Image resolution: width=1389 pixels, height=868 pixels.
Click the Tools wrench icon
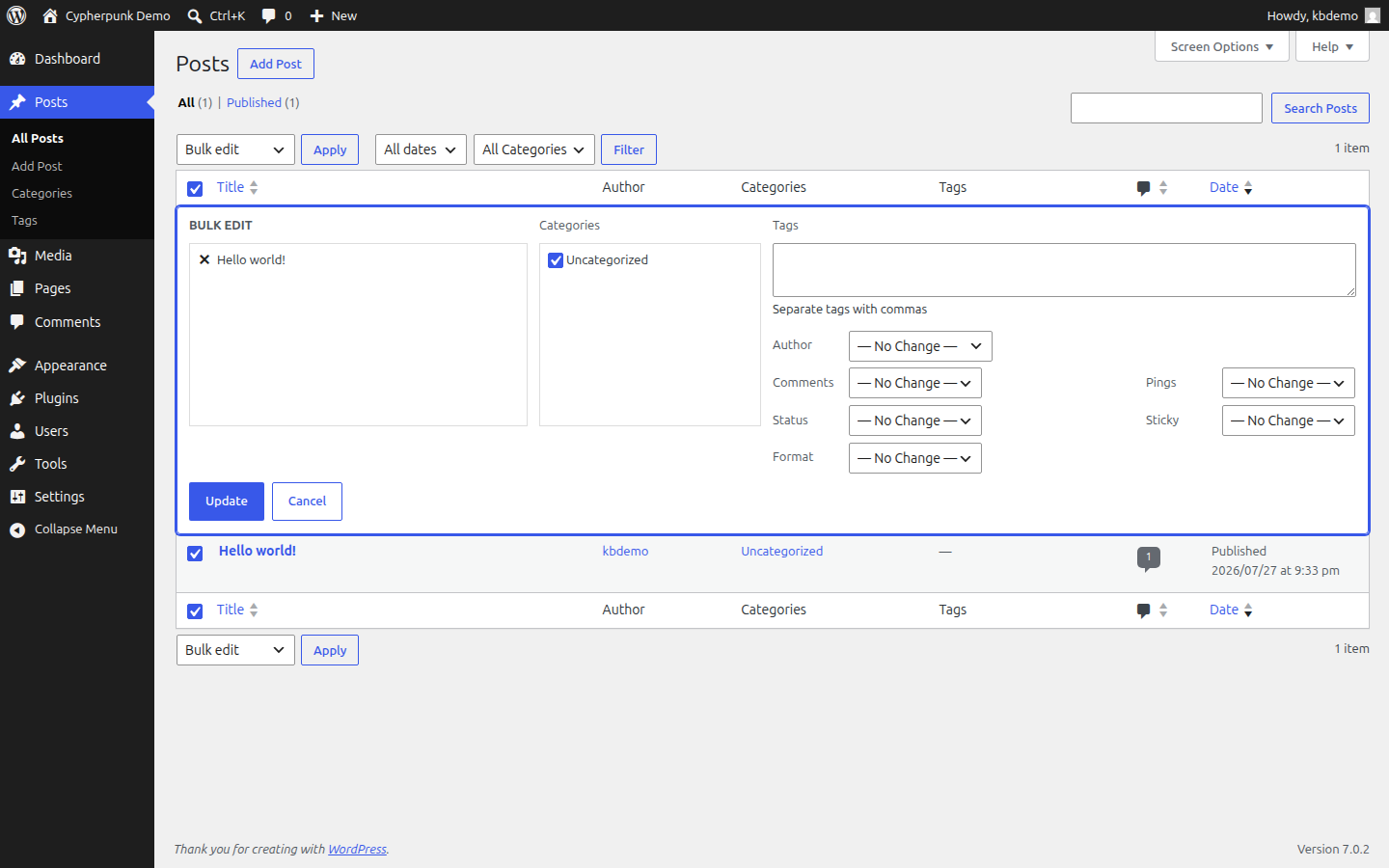click(17, 464)
